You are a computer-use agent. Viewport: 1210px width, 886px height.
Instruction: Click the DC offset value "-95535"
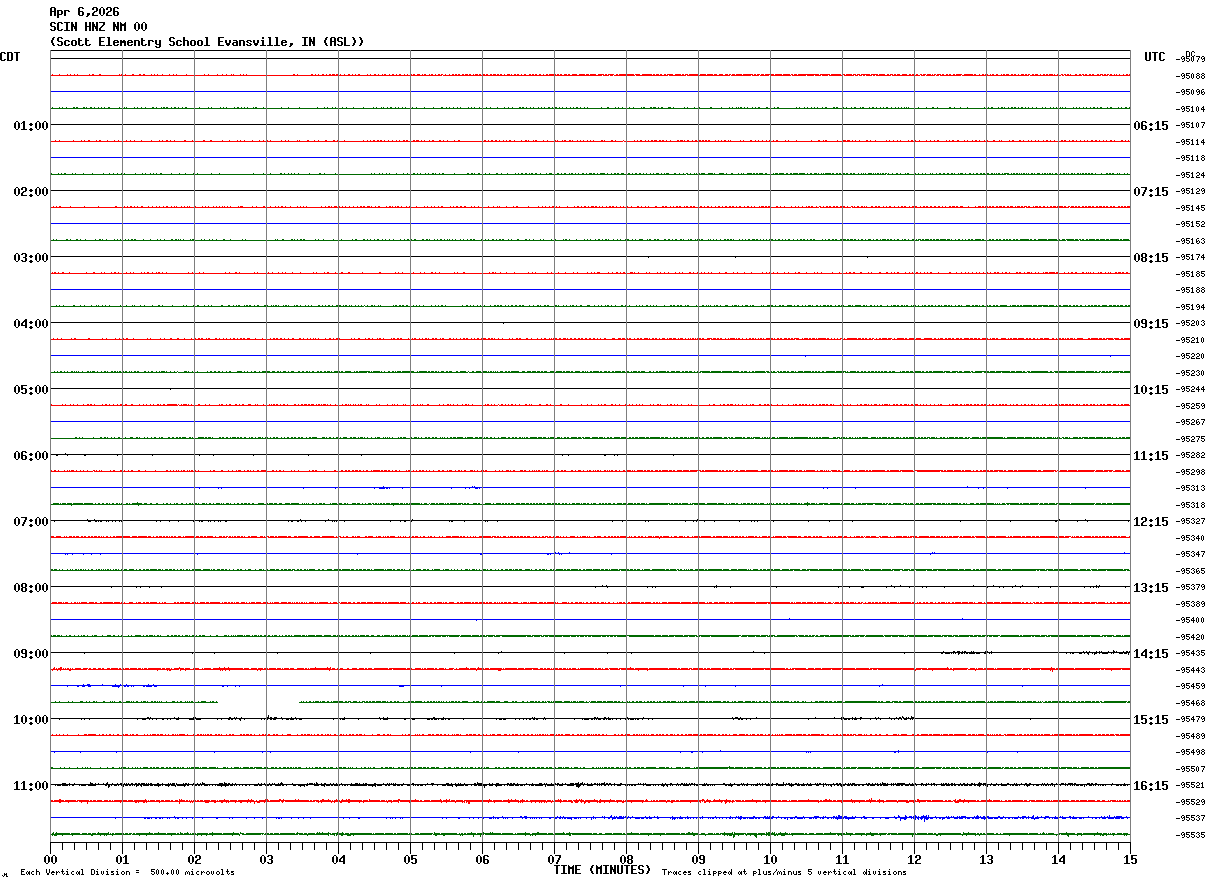click(x=1190, y=834)
